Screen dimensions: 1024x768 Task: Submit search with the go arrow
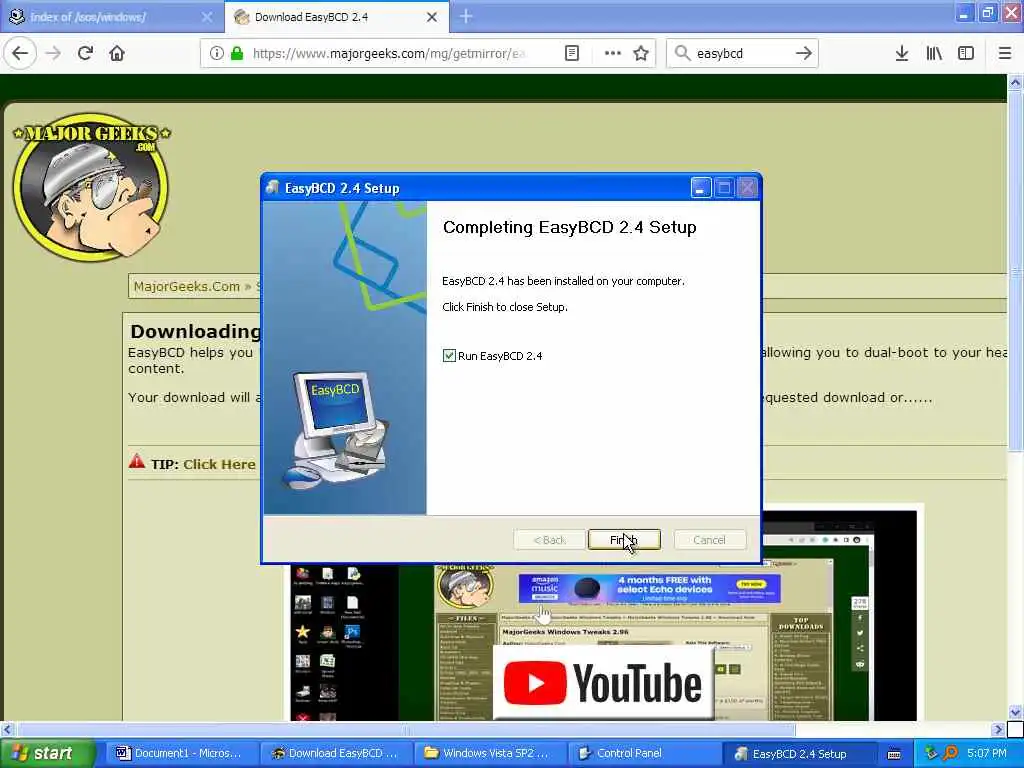804,54
